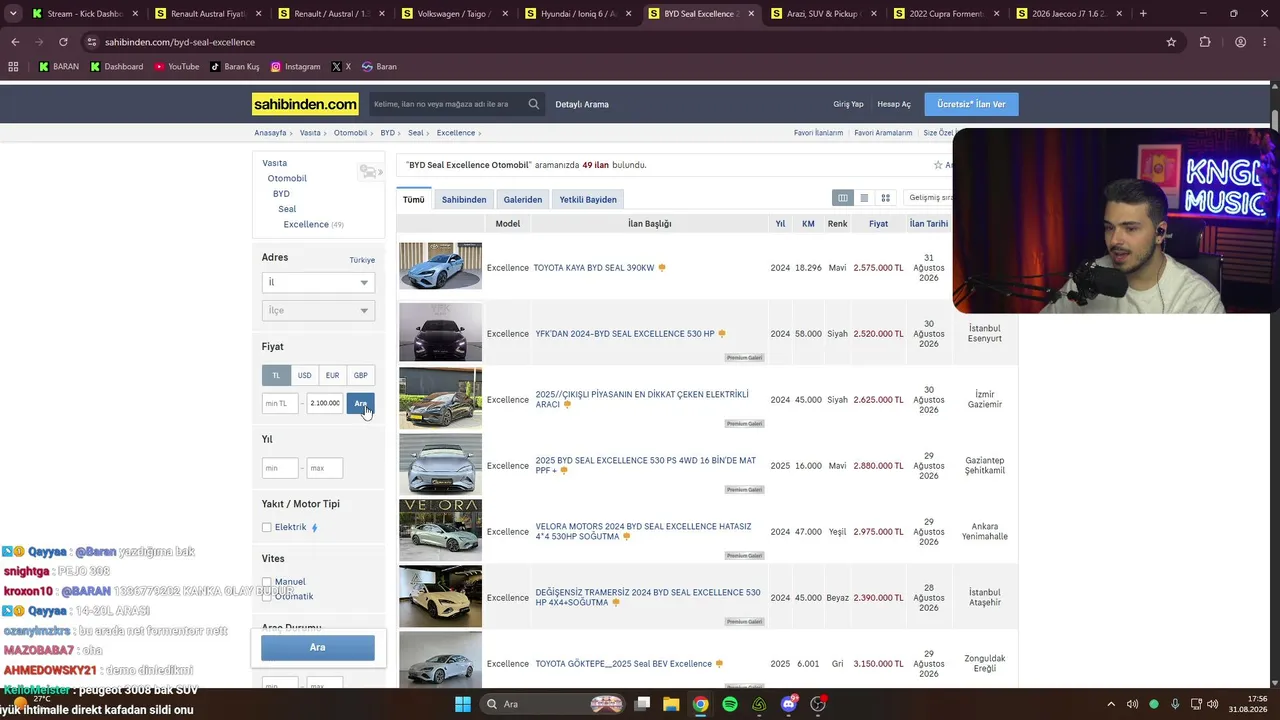The height and width of the screenshot is (720, 1280).
Task: Sort listings by the Fiyat column header
Action: (878, 224)
